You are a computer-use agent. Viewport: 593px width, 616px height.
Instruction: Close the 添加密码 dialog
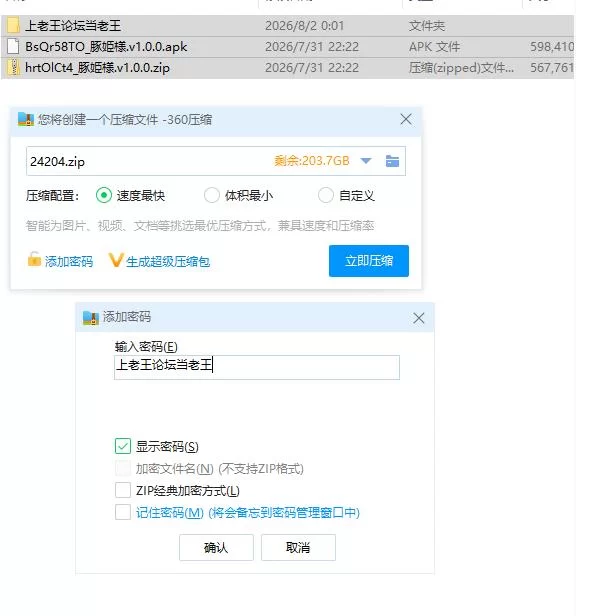coord(419,318)
